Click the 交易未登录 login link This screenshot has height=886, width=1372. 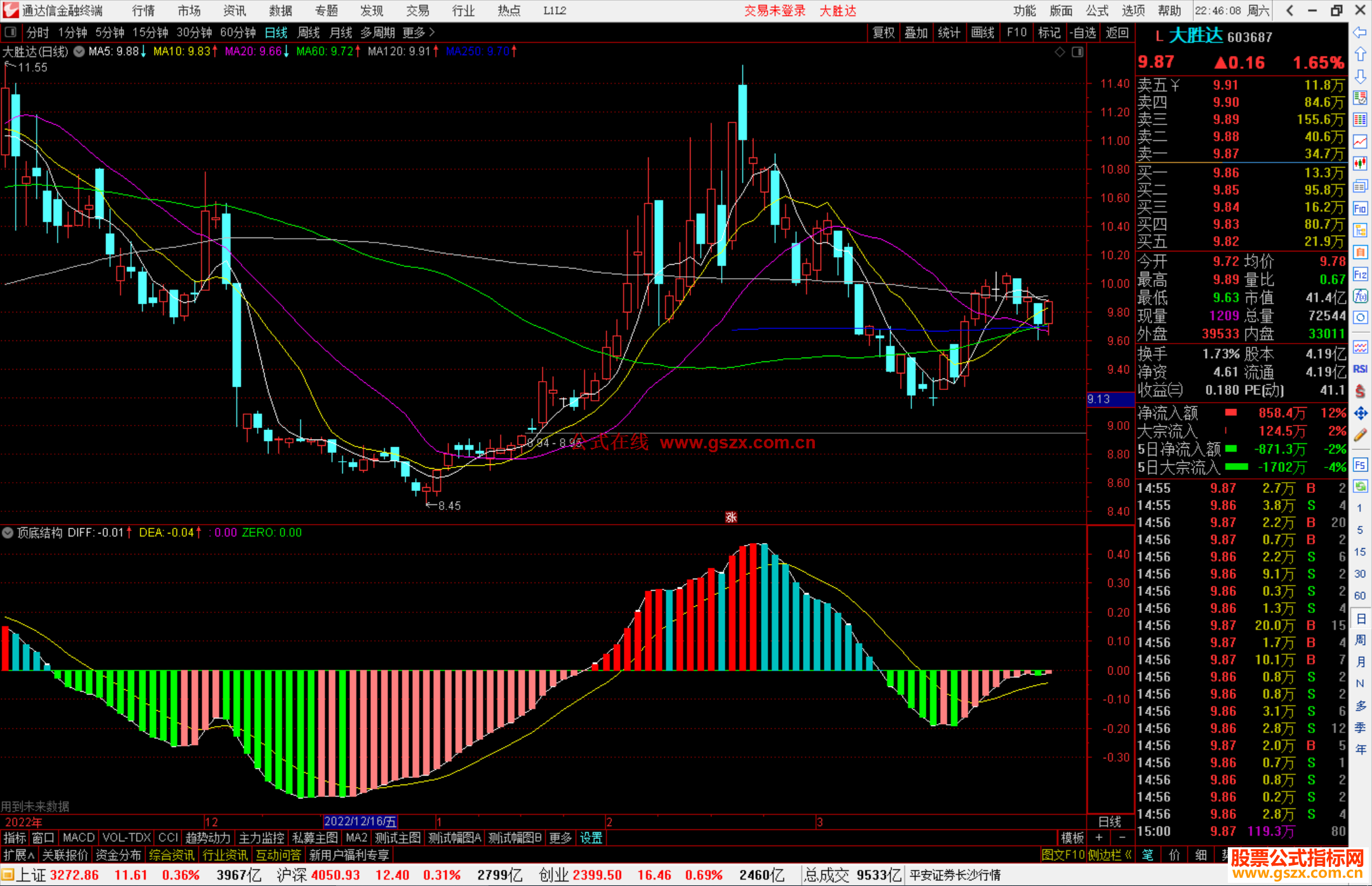[774, 11]
